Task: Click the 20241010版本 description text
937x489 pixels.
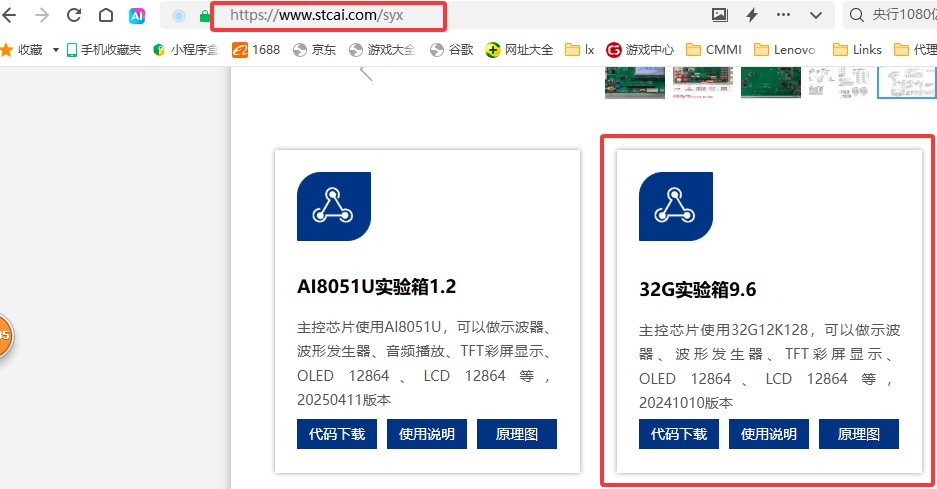Action: (686, 403)
